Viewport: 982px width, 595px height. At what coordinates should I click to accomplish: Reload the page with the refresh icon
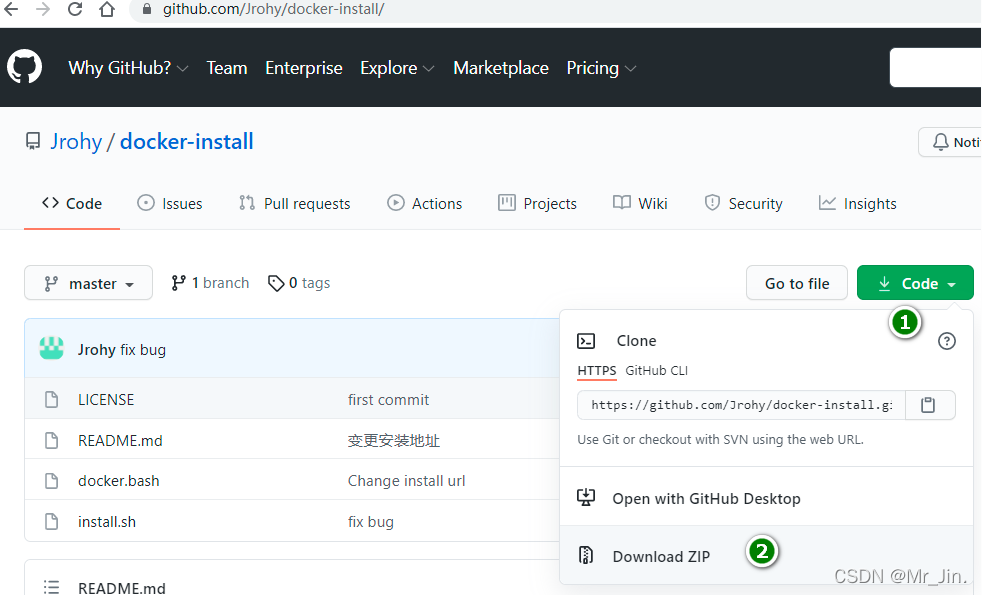75,9
